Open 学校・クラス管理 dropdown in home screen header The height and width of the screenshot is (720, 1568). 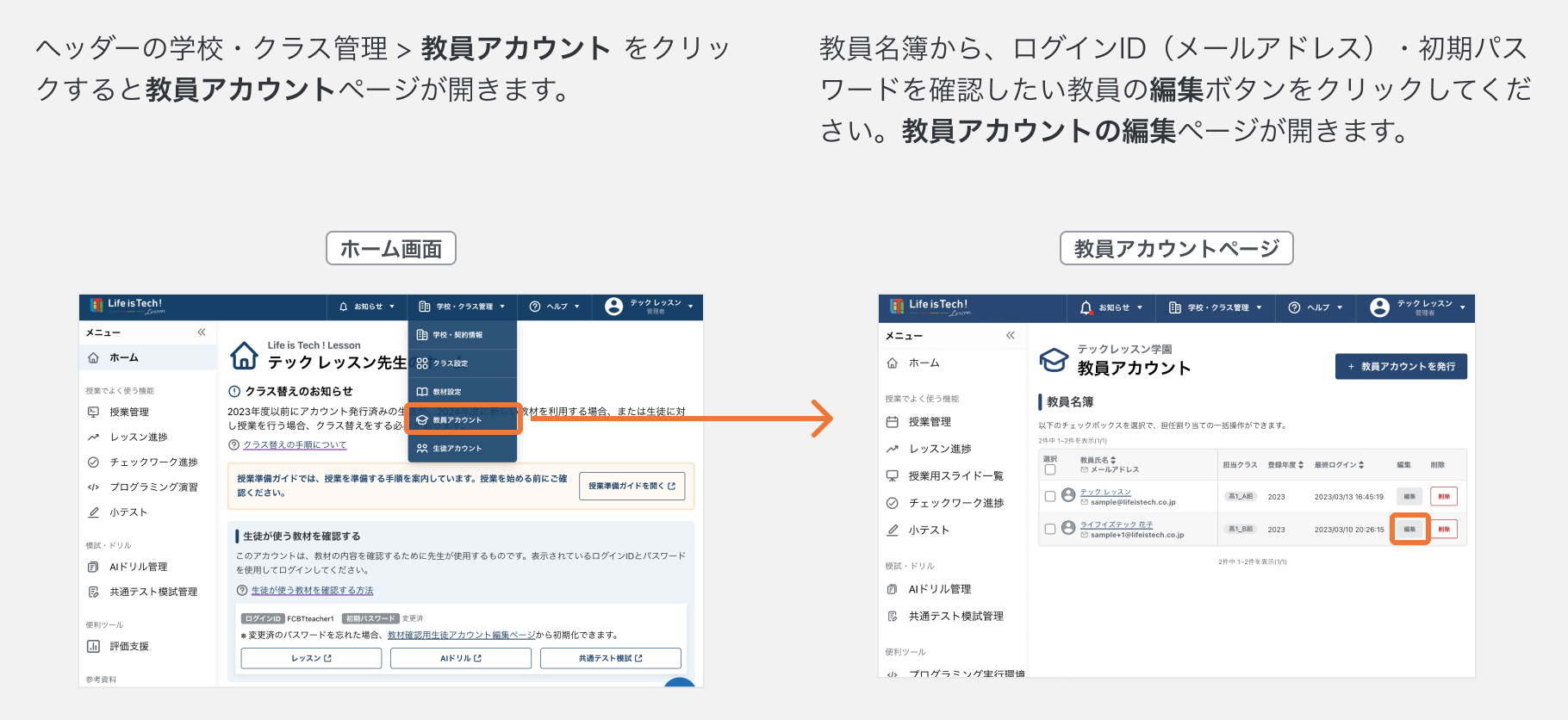click(x=462, y=307)
